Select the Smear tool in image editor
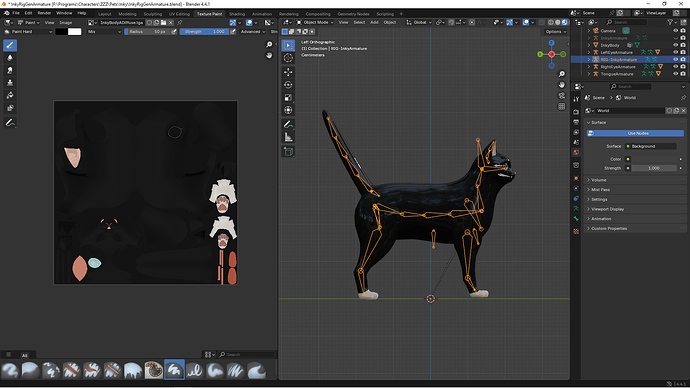Screen dimensions: 690x388 (10, 70)
